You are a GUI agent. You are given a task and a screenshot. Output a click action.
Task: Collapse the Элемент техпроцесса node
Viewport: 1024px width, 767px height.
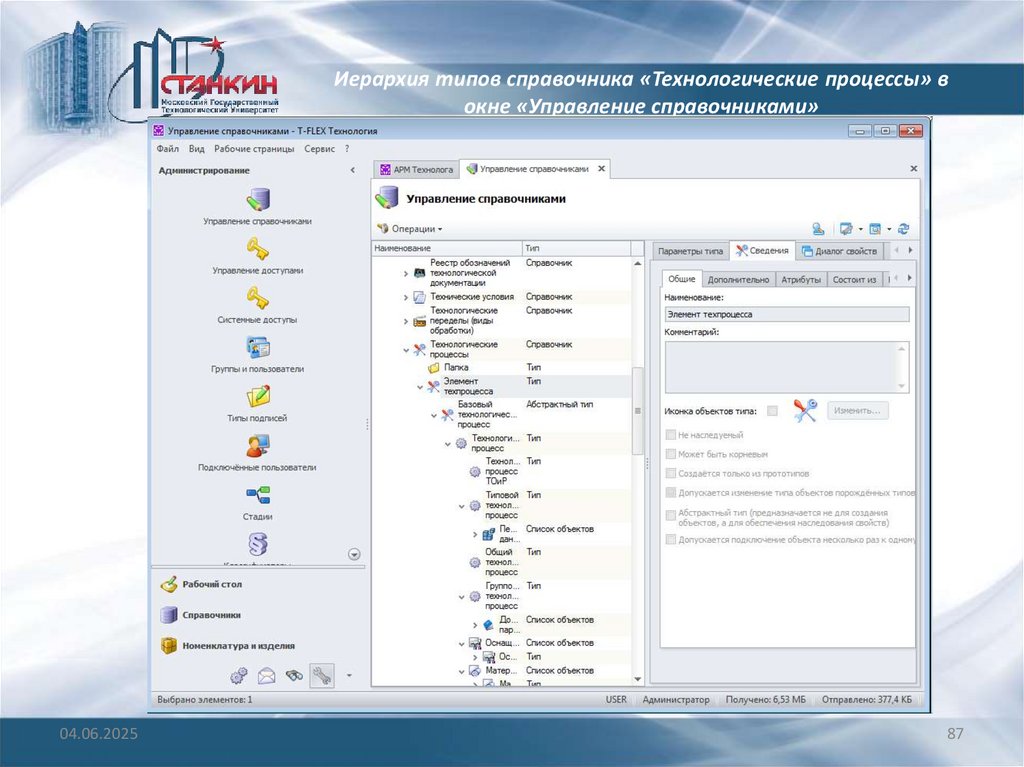pos(420,387)
